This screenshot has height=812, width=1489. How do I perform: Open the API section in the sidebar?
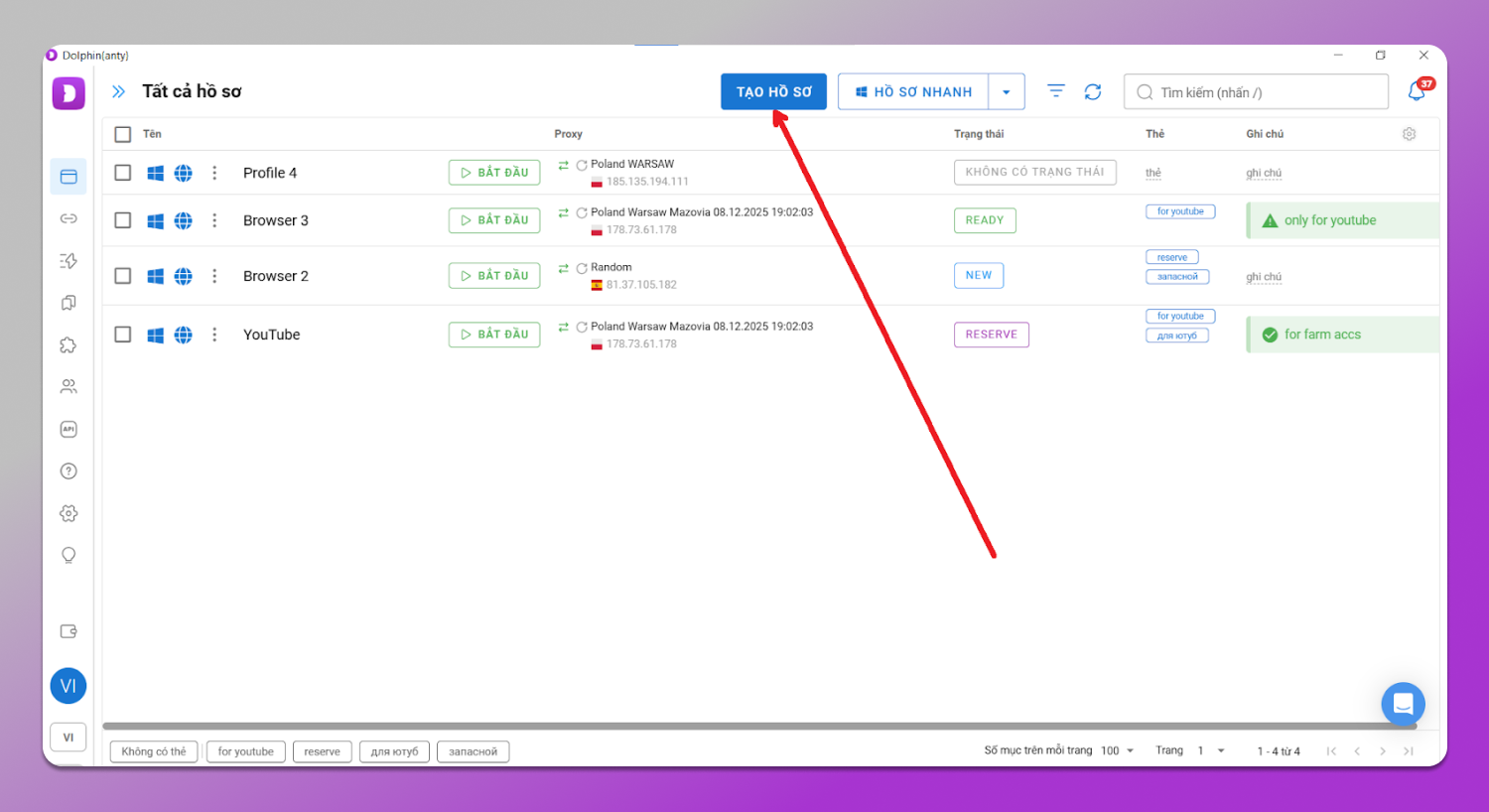coord(68,428)
